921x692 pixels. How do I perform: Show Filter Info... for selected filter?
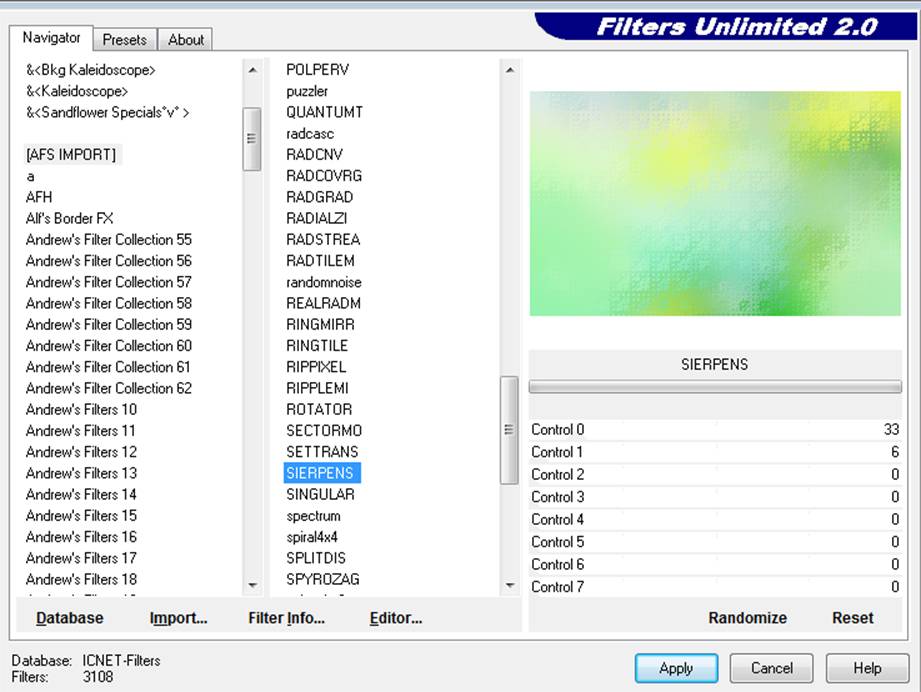286,618
